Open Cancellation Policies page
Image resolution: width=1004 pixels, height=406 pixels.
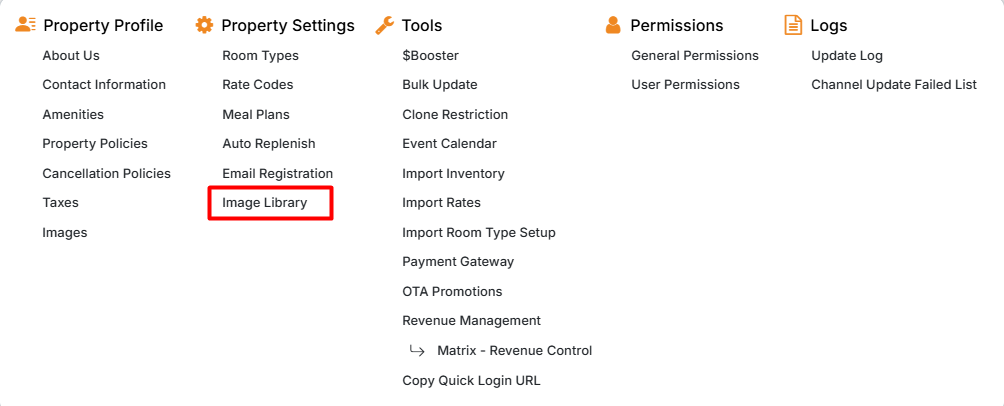106,174
